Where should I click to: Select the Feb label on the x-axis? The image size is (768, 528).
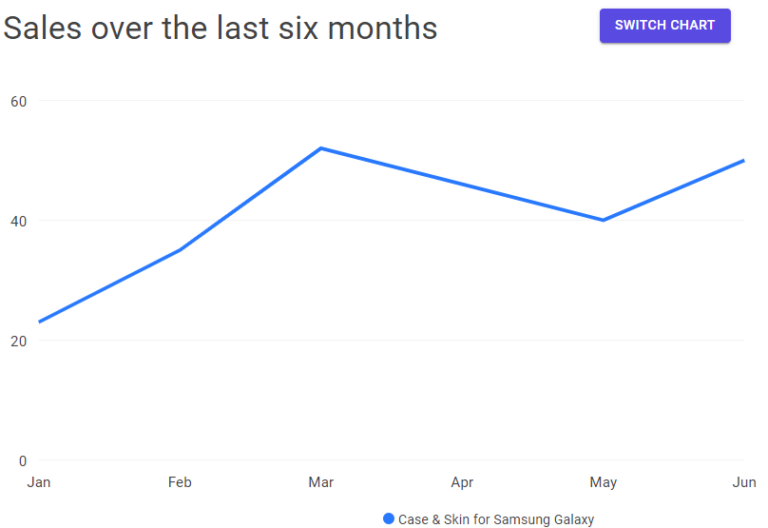pyautogui.click(x=180, y=483)
